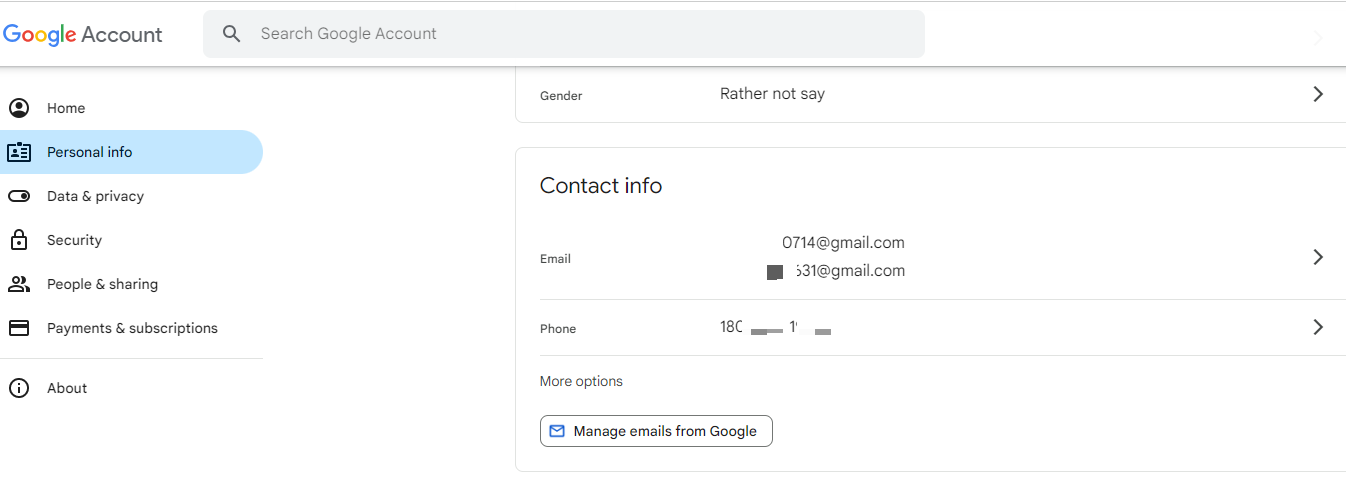Click the Personal info ID card icon
The image size is (1346, 480).
pos(18,152)
